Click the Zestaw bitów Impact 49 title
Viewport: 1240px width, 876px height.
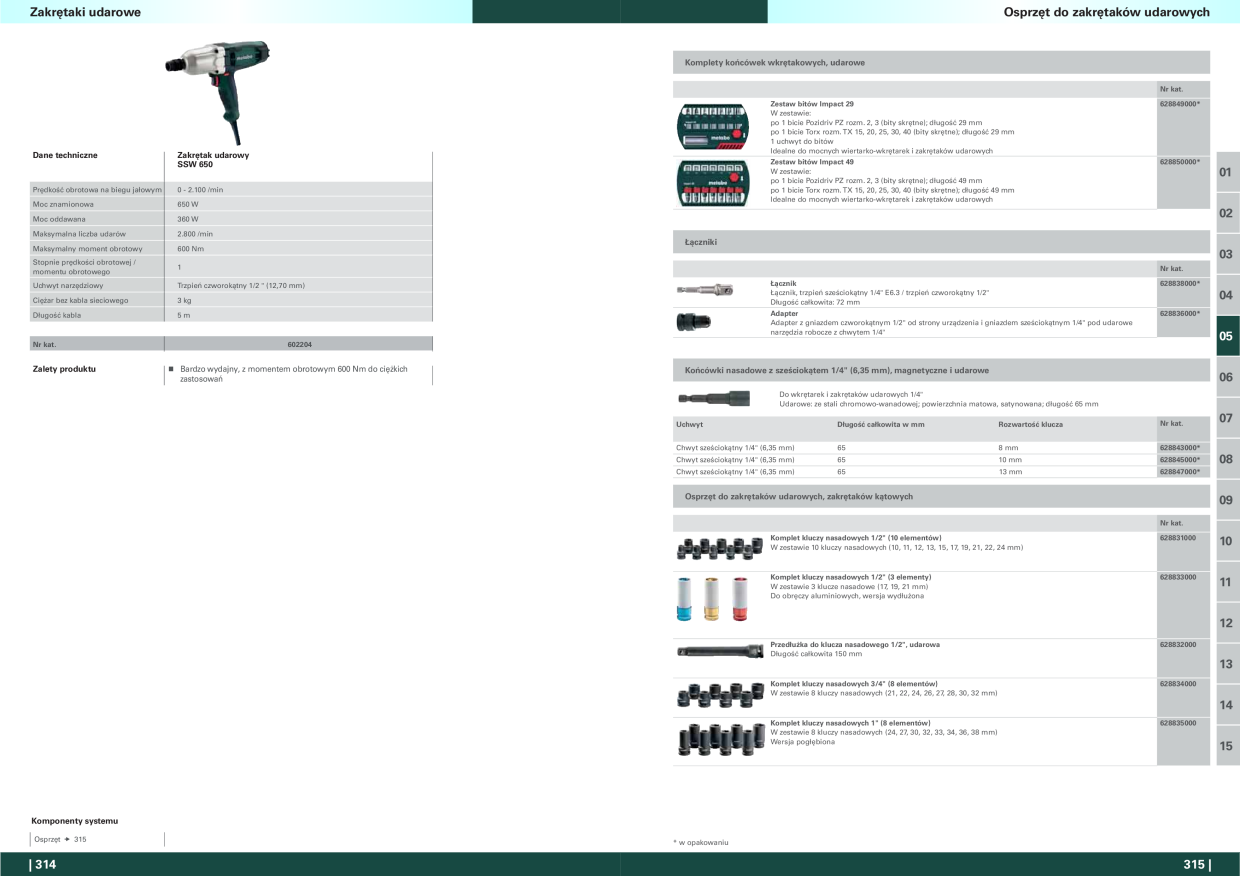tap(812, 162)
